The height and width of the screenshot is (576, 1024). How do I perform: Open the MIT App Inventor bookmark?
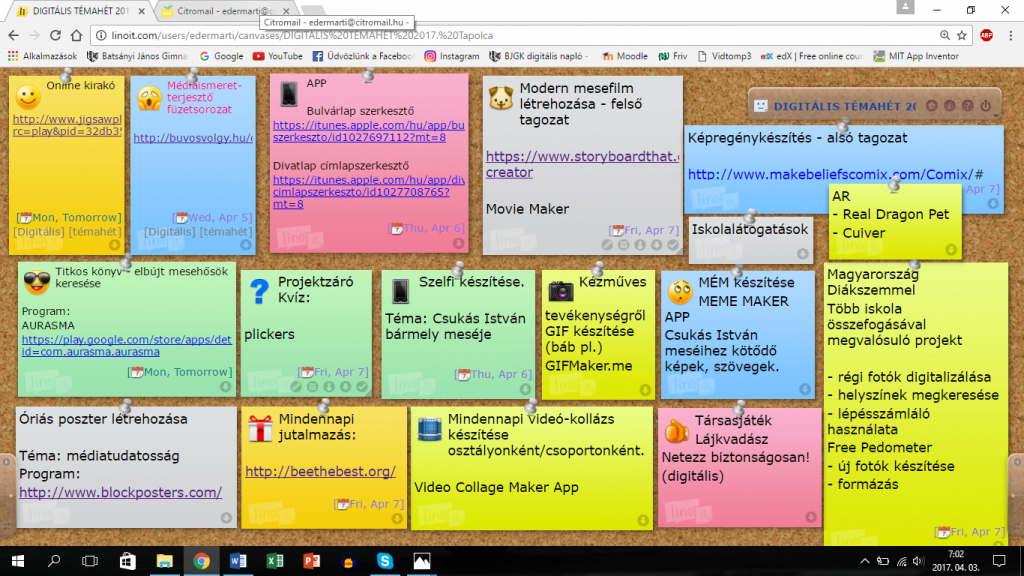pyautogui.click(x=916, y=56)
